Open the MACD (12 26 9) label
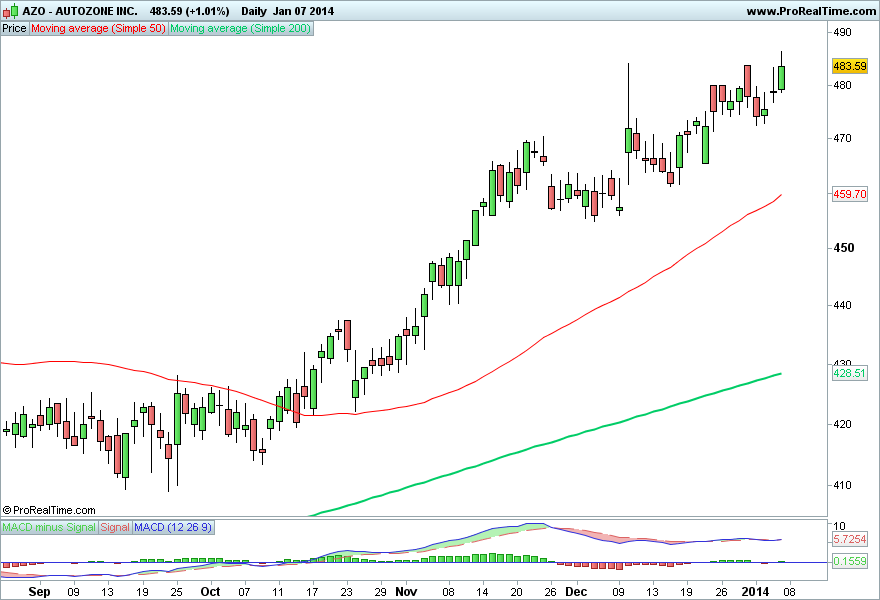The height and width of the screenshot is (600, 880). (173, 527)
